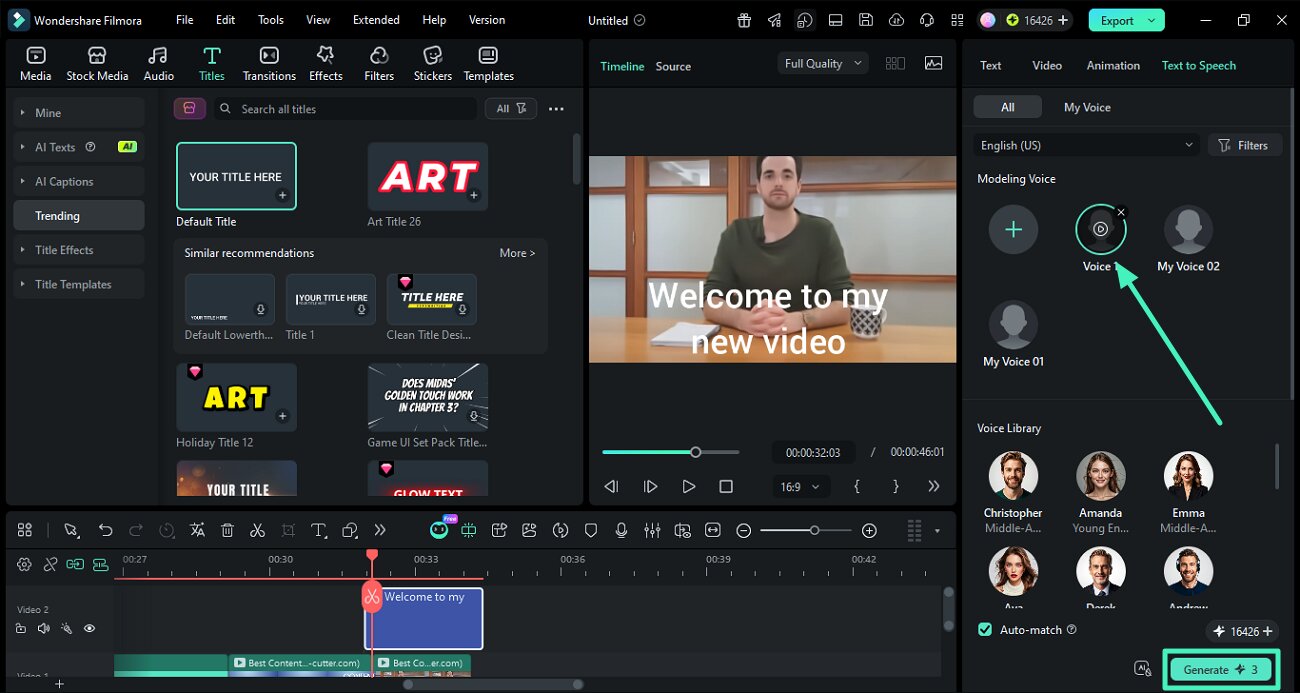Viewport: 1300px width, 693px height.
Task: Click the marker shield icon
Action: (x=591, y=530)
